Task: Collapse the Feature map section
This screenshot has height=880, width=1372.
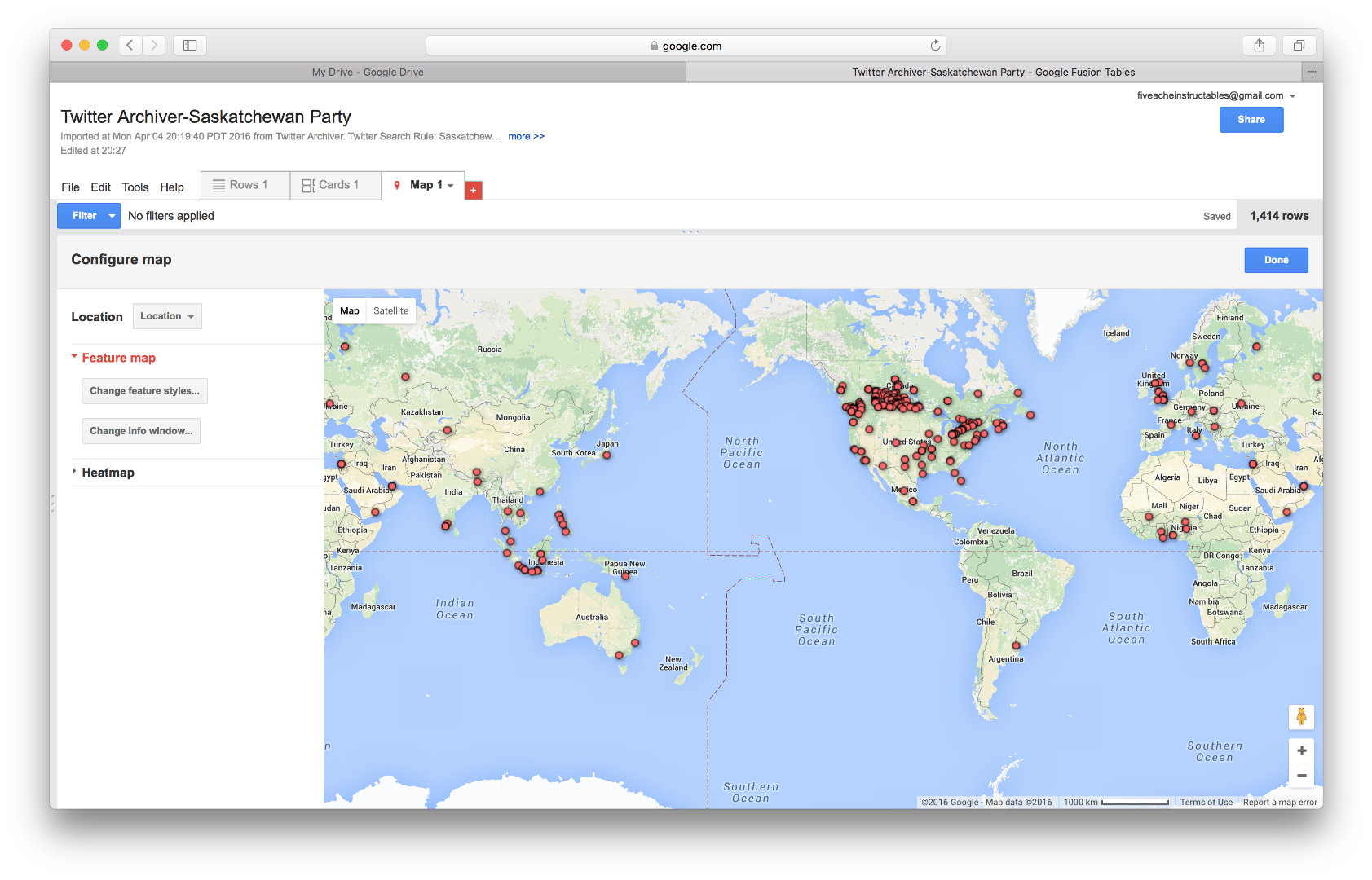Action: point(74,357)
